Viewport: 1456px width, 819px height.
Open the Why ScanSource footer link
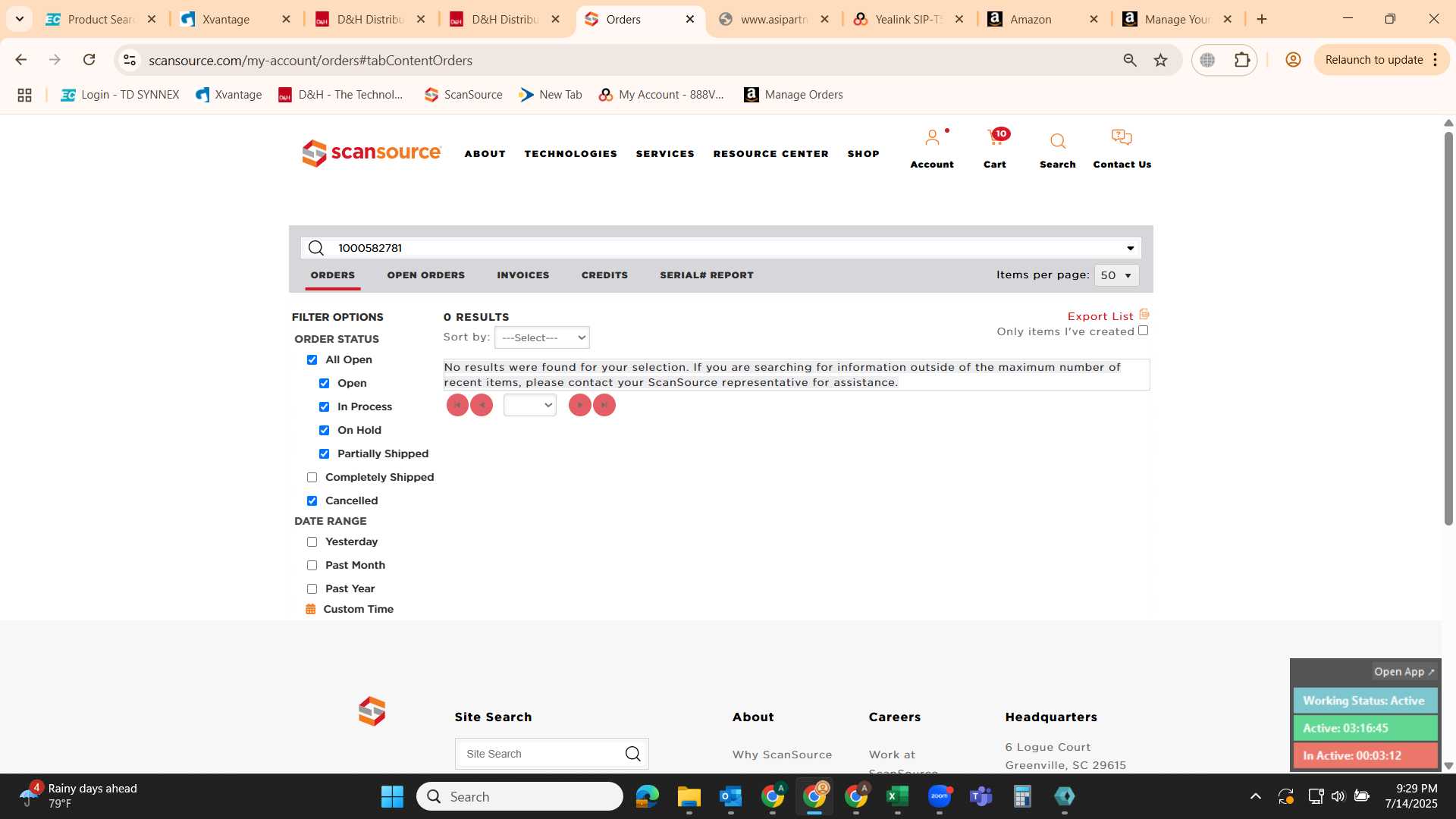782,755
